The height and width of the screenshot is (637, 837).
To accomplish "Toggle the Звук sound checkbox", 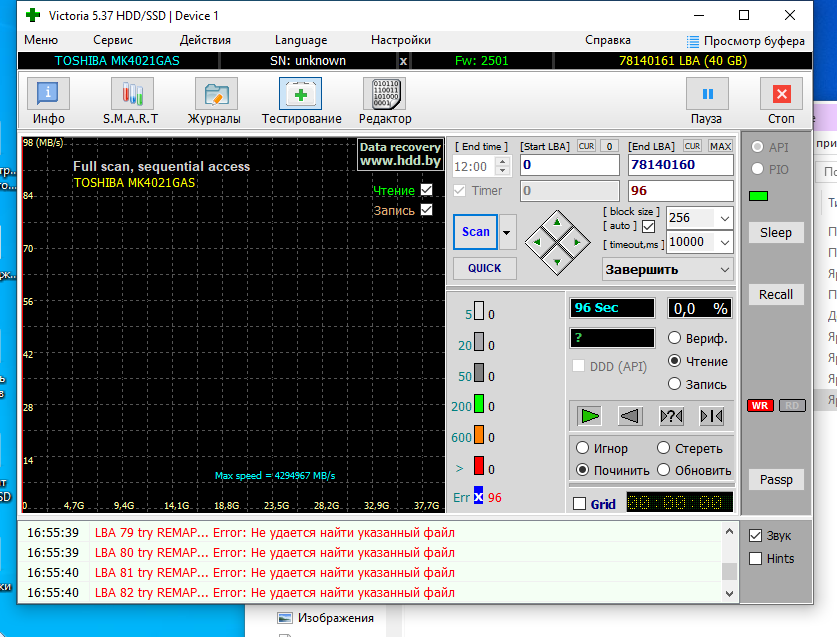I will pyautogui.click(x=755, y=536).
